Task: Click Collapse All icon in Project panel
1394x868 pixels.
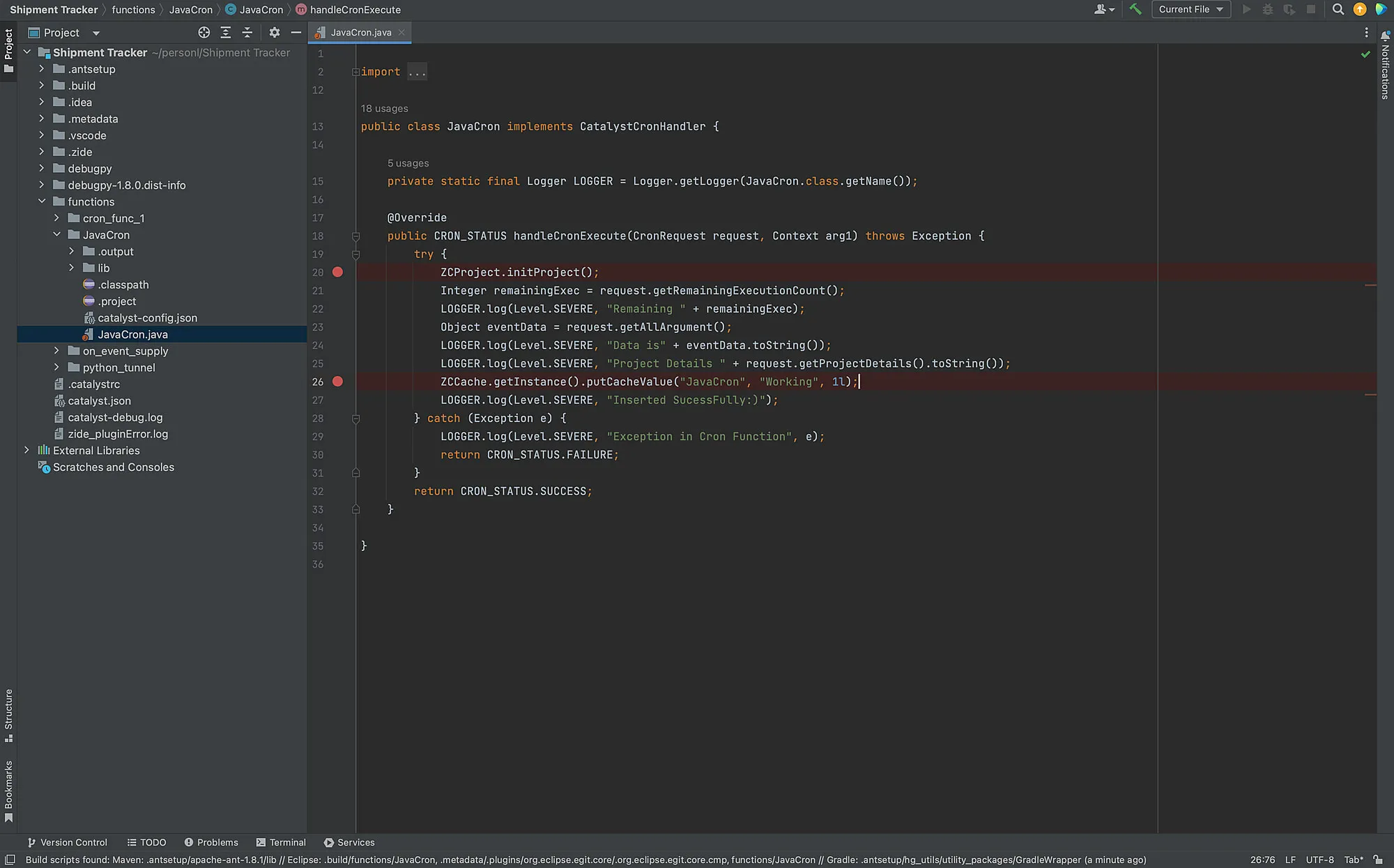Action: (x=247, y=33)
